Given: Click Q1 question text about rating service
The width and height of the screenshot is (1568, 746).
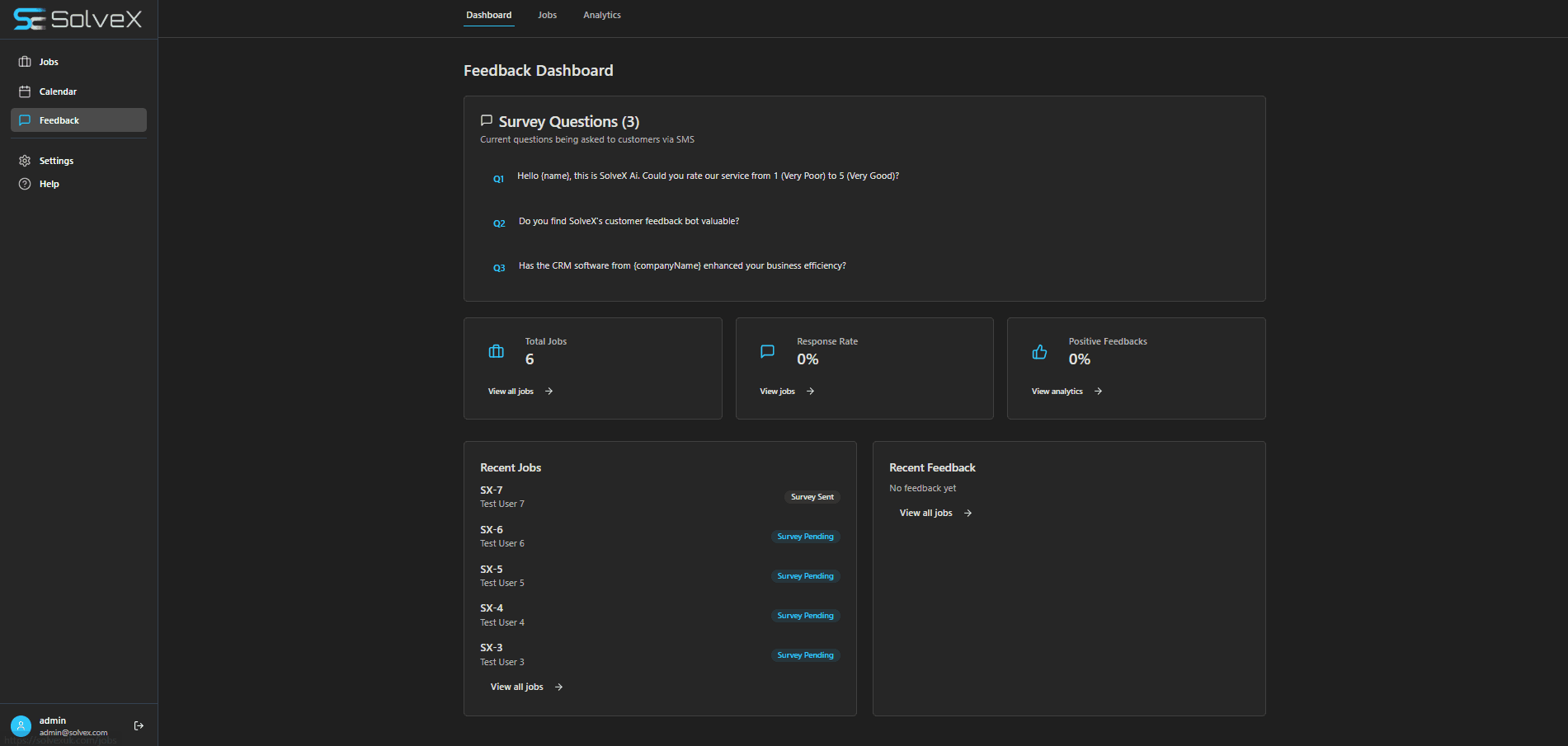Looking at the screenshot, I should click(x=708, y=176).
